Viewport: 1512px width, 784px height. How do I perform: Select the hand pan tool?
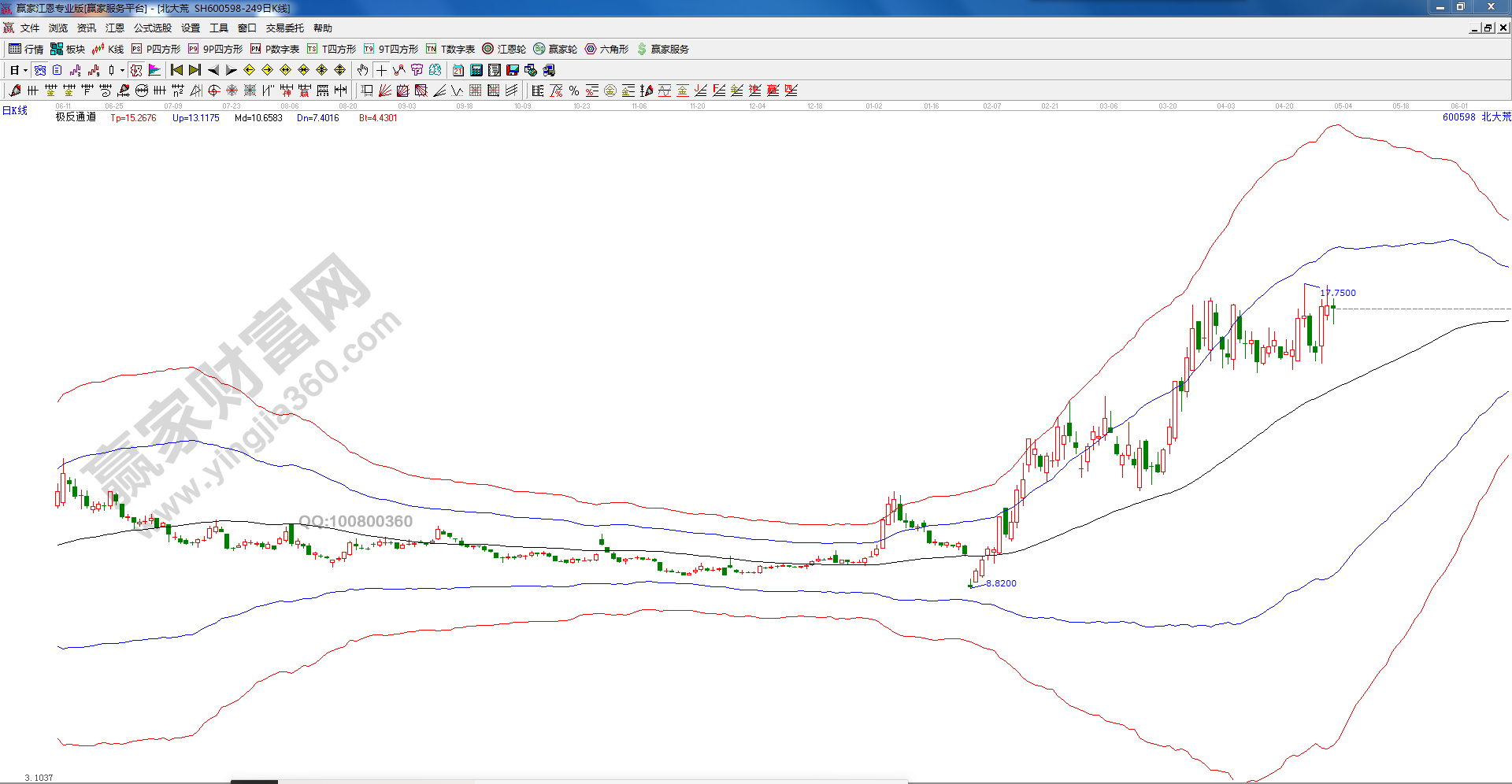[362, 70]
